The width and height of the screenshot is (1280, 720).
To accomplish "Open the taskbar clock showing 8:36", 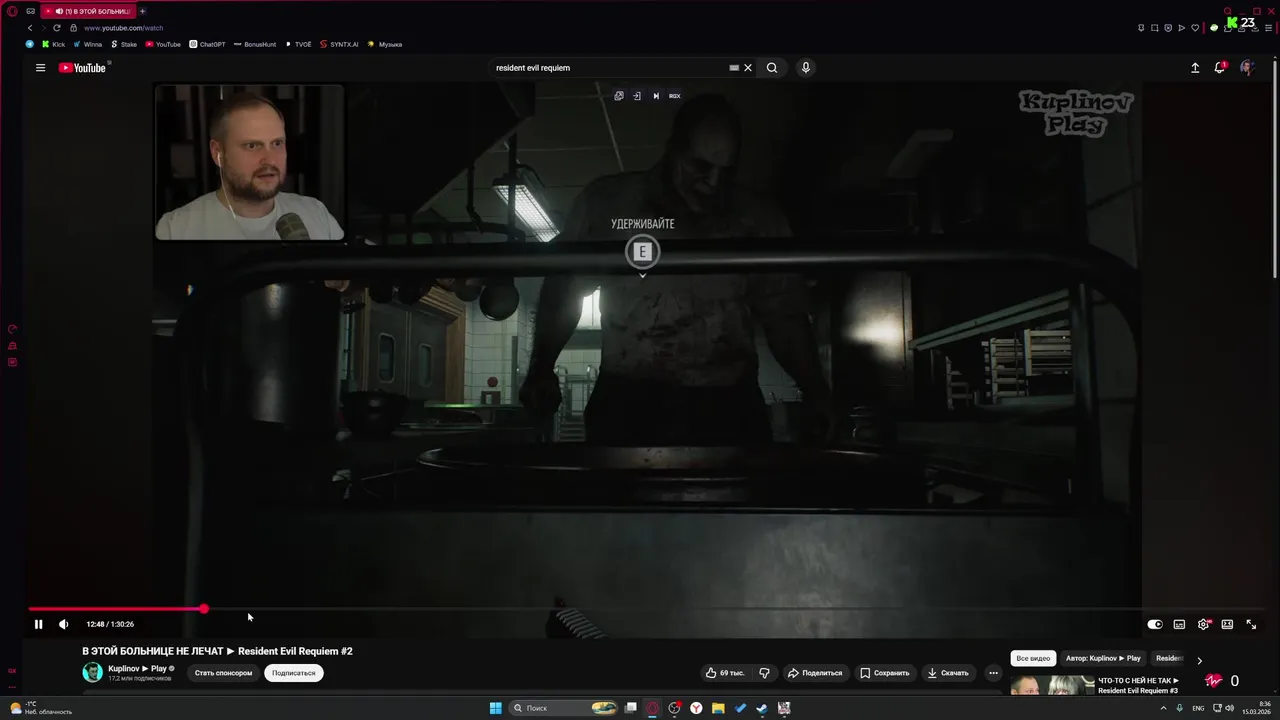I will 1257,708.
